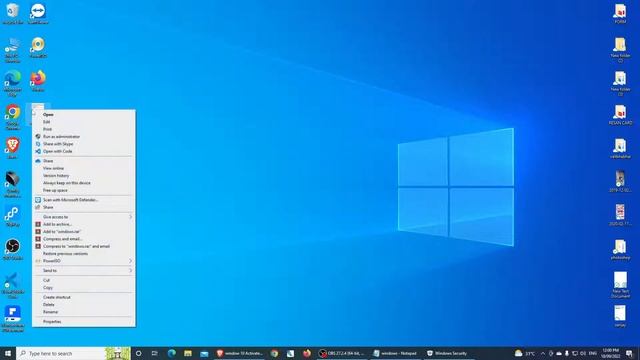
Task: Select the PAN CARD folder icon
Action: (620, 115)
